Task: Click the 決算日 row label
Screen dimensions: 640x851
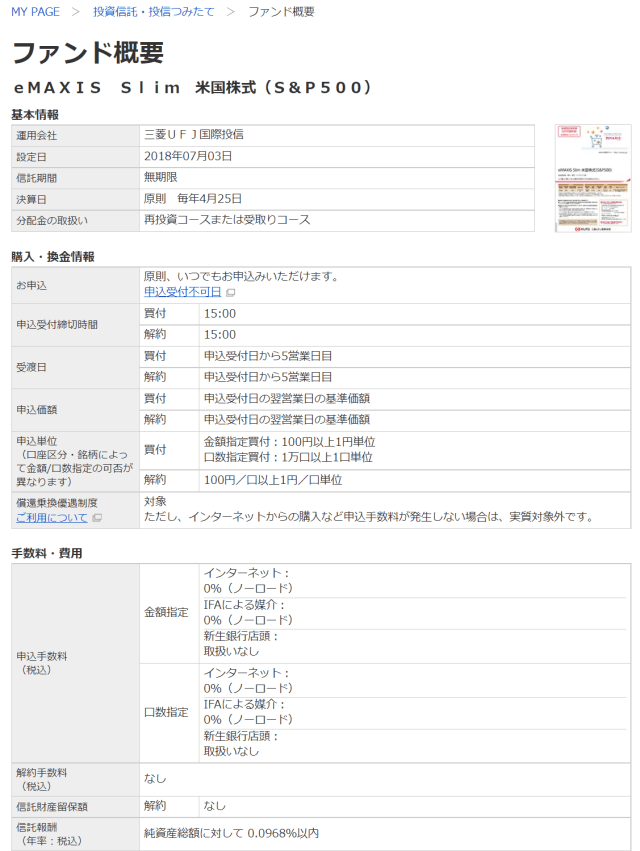Action: [31, 199]
